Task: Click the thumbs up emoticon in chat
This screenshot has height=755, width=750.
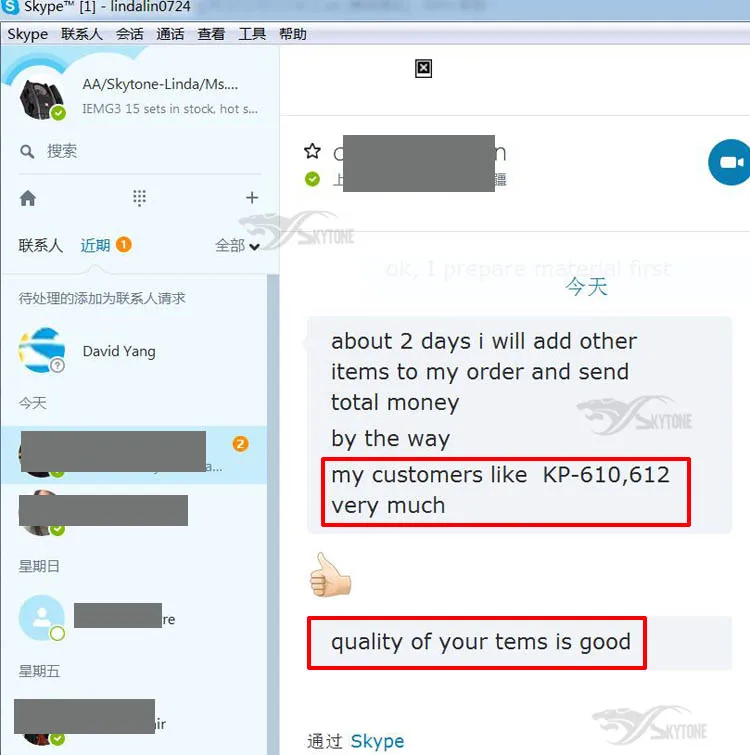Action: click(330, 575)
